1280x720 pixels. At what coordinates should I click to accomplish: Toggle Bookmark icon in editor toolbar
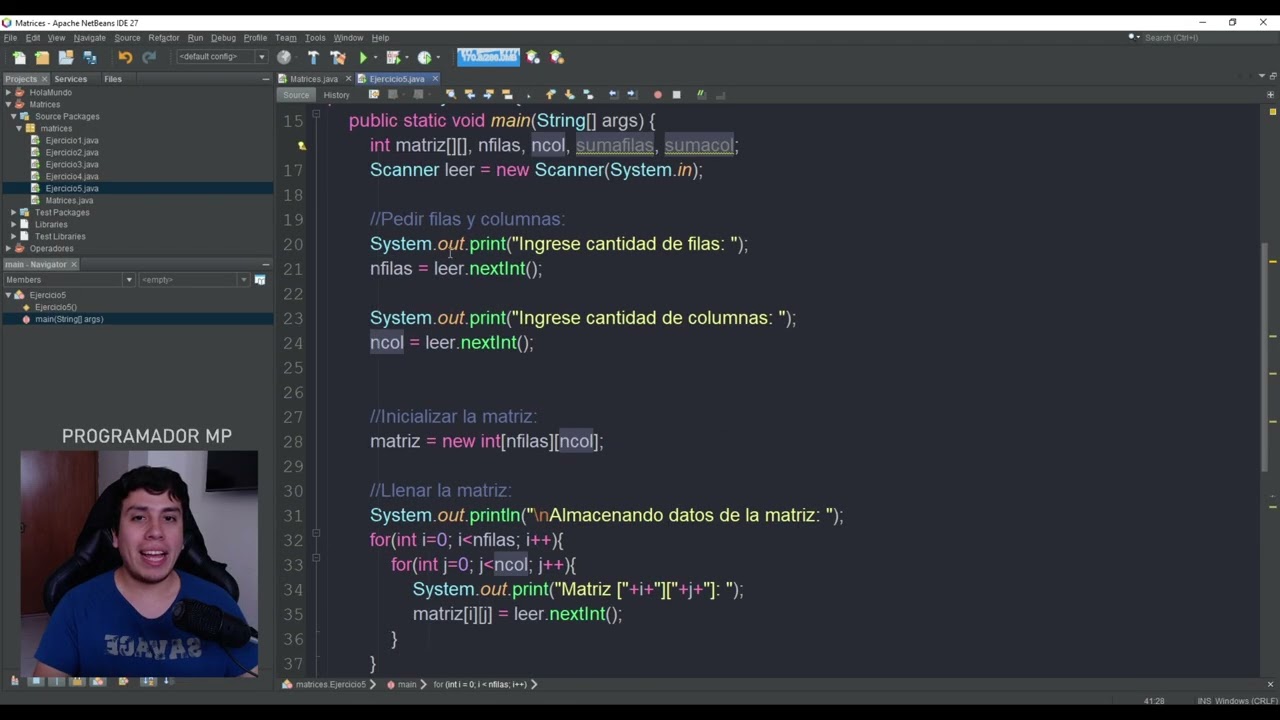(x=588, y=95)
